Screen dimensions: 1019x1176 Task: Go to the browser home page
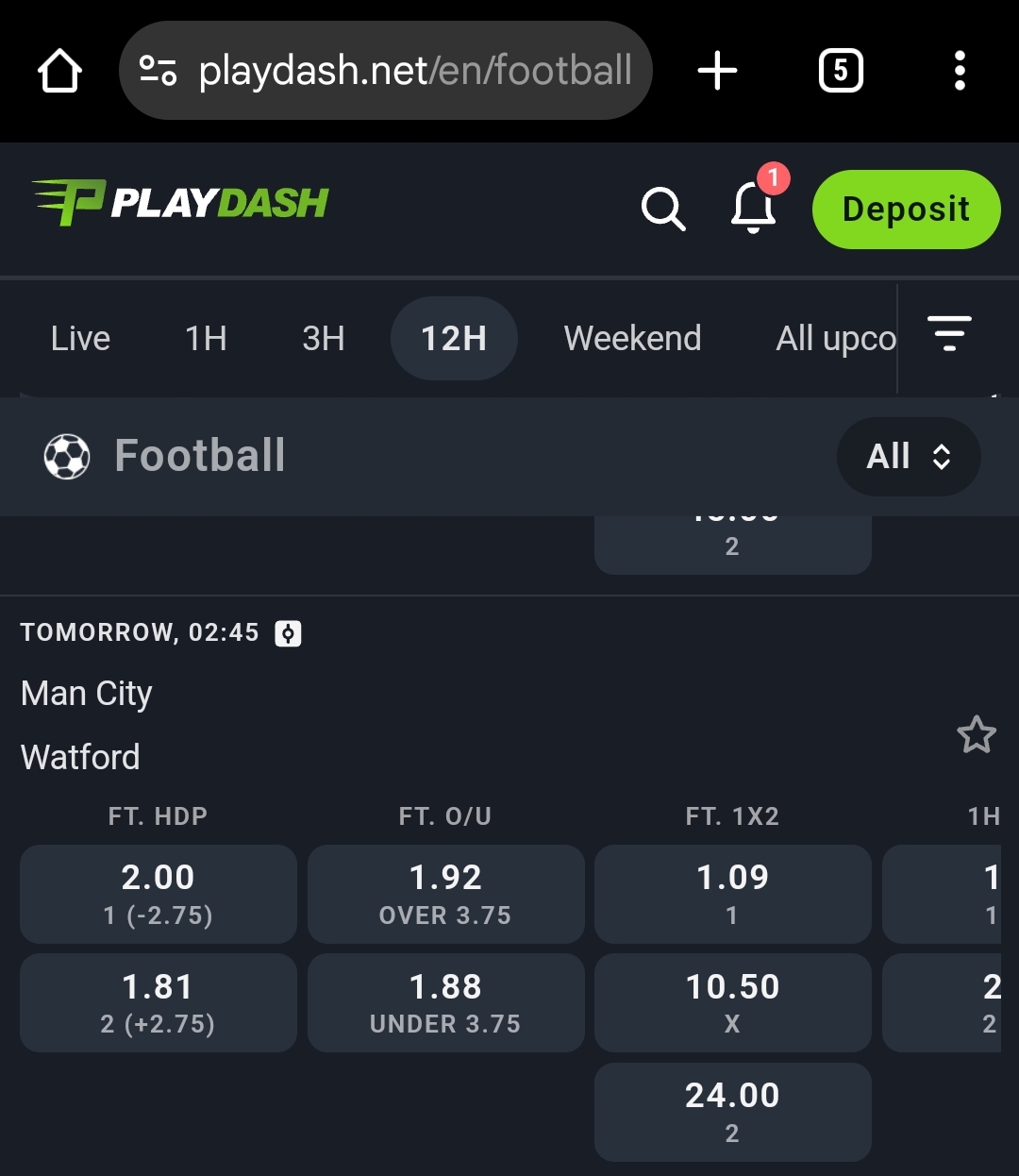click(x=59, y=71)
